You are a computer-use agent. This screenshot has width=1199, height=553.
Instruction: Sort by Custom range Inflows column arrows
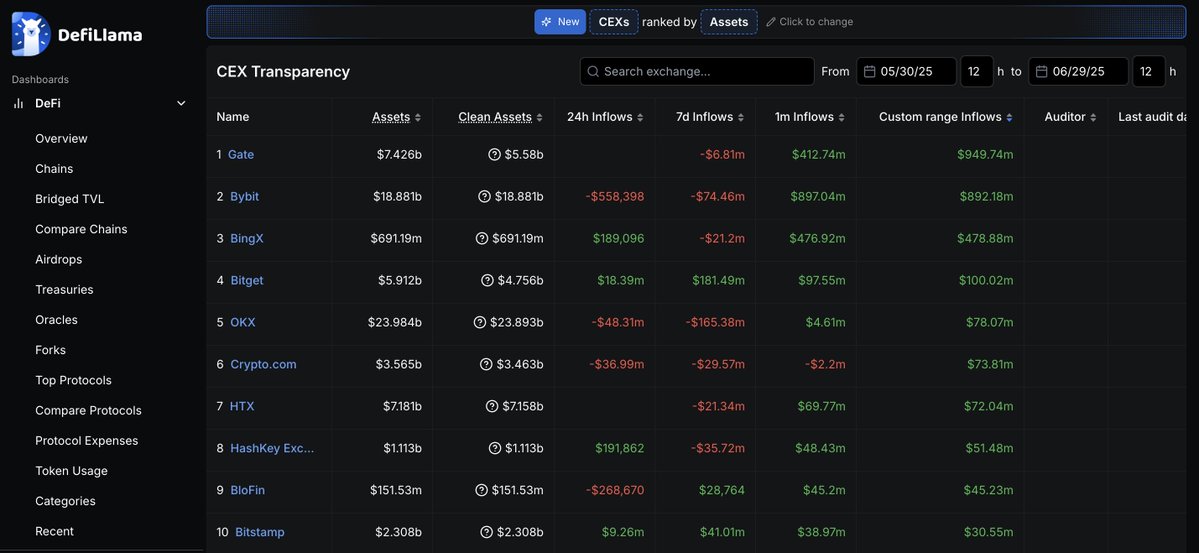point(1009,117)
